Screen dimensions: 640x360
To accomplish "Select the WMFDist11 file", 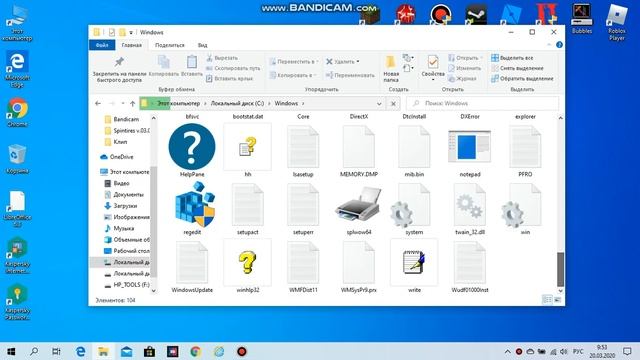I will pos(303,262).
